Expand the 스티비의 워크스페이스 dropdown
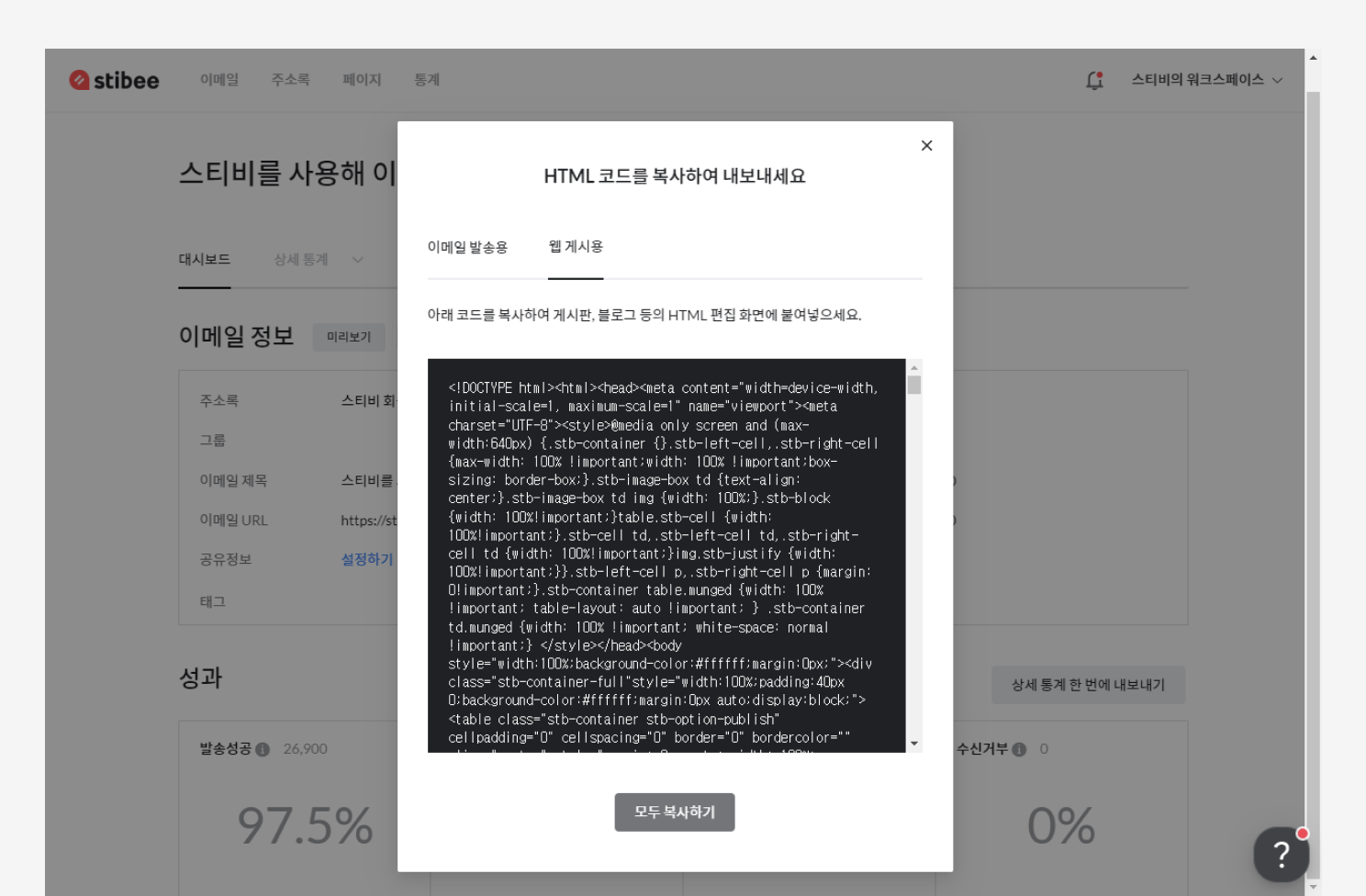 point(1206,80)
